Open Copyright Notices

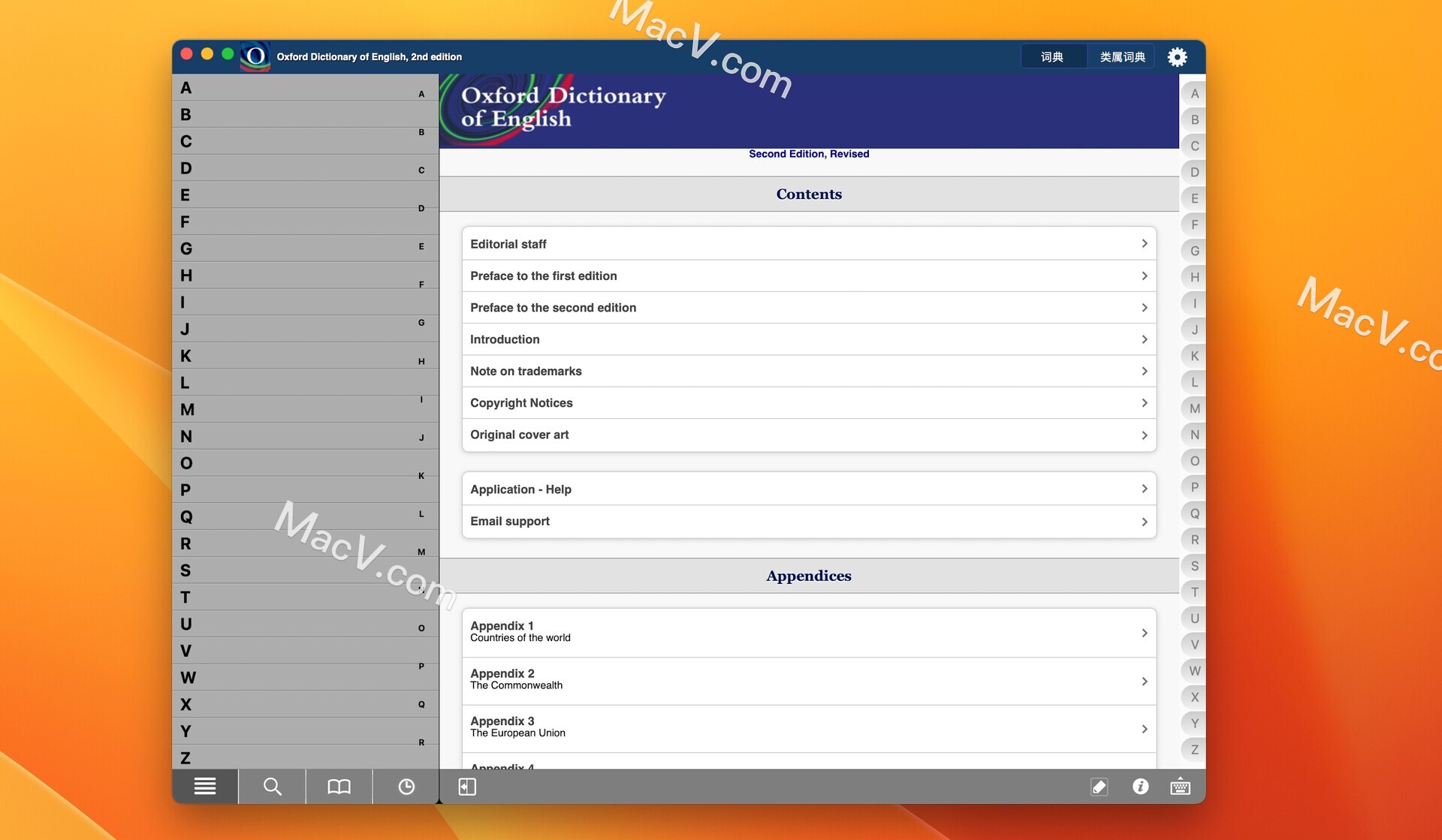click(x=809, y=403)
